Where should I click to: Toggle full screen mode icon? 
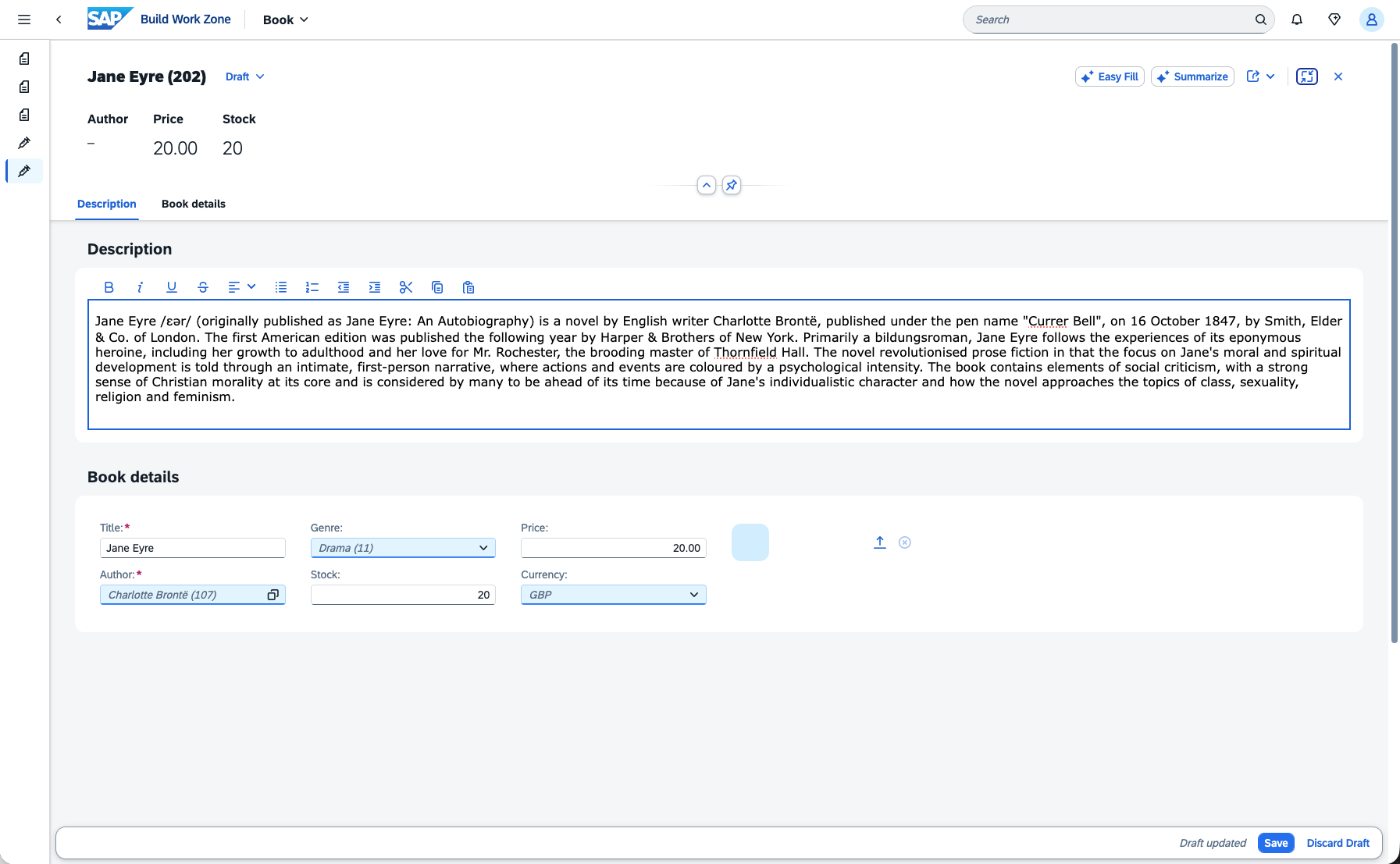pyautogui.click(x=1307, y=76)
